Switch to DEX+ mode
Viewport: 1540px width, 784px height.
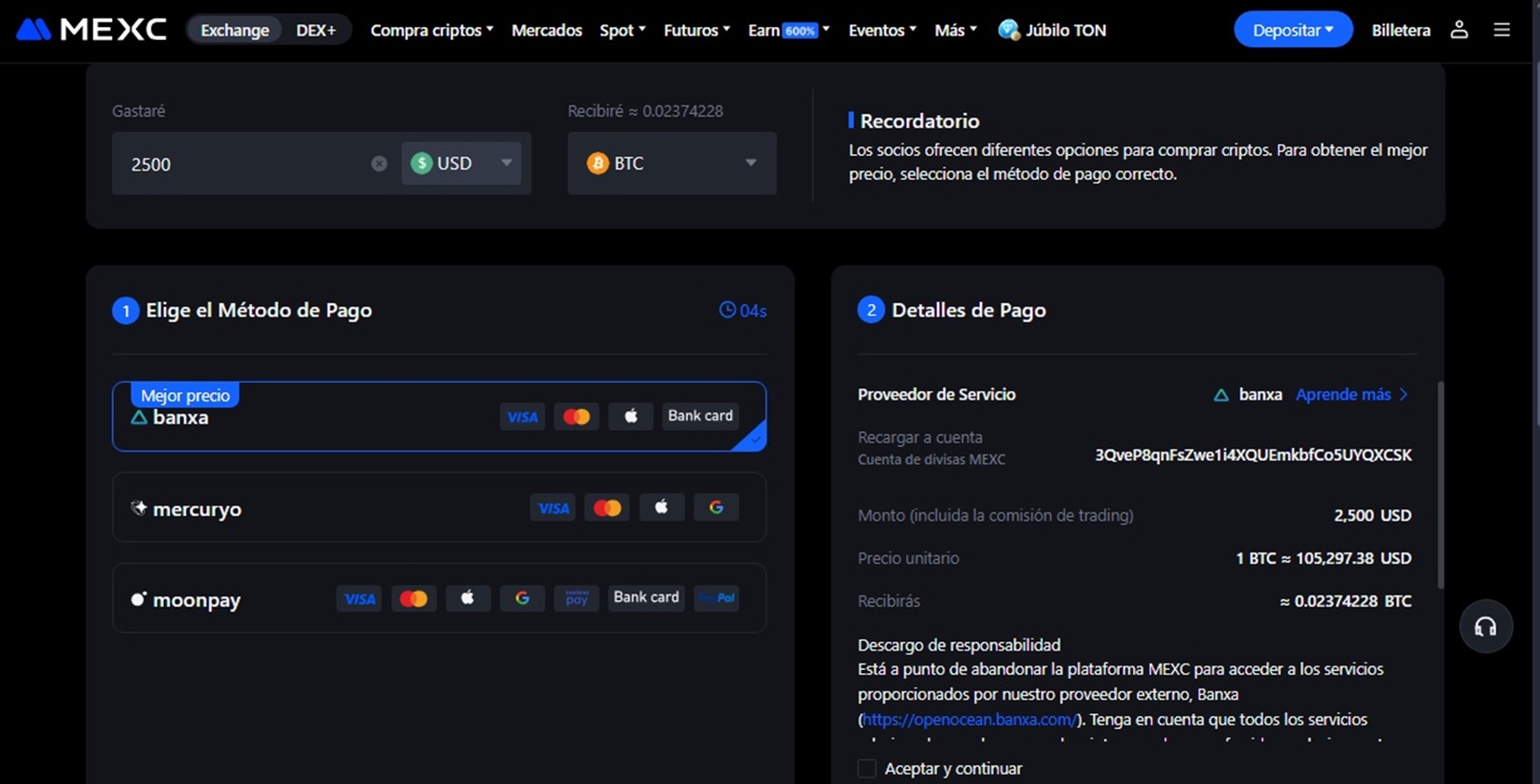point(316,30)
